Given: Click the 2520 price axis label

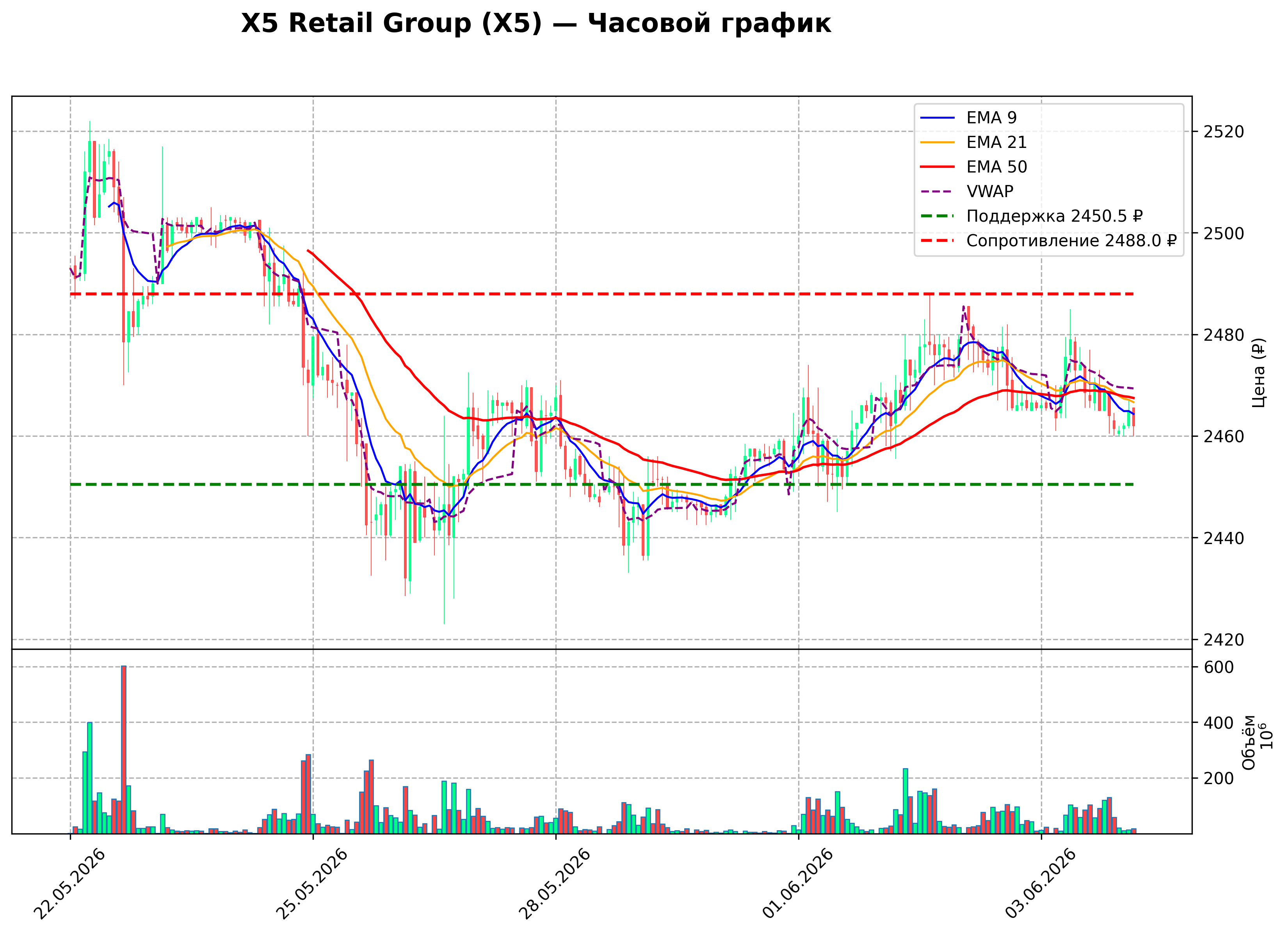Looking at the screenshot, I should (1224, 132).
